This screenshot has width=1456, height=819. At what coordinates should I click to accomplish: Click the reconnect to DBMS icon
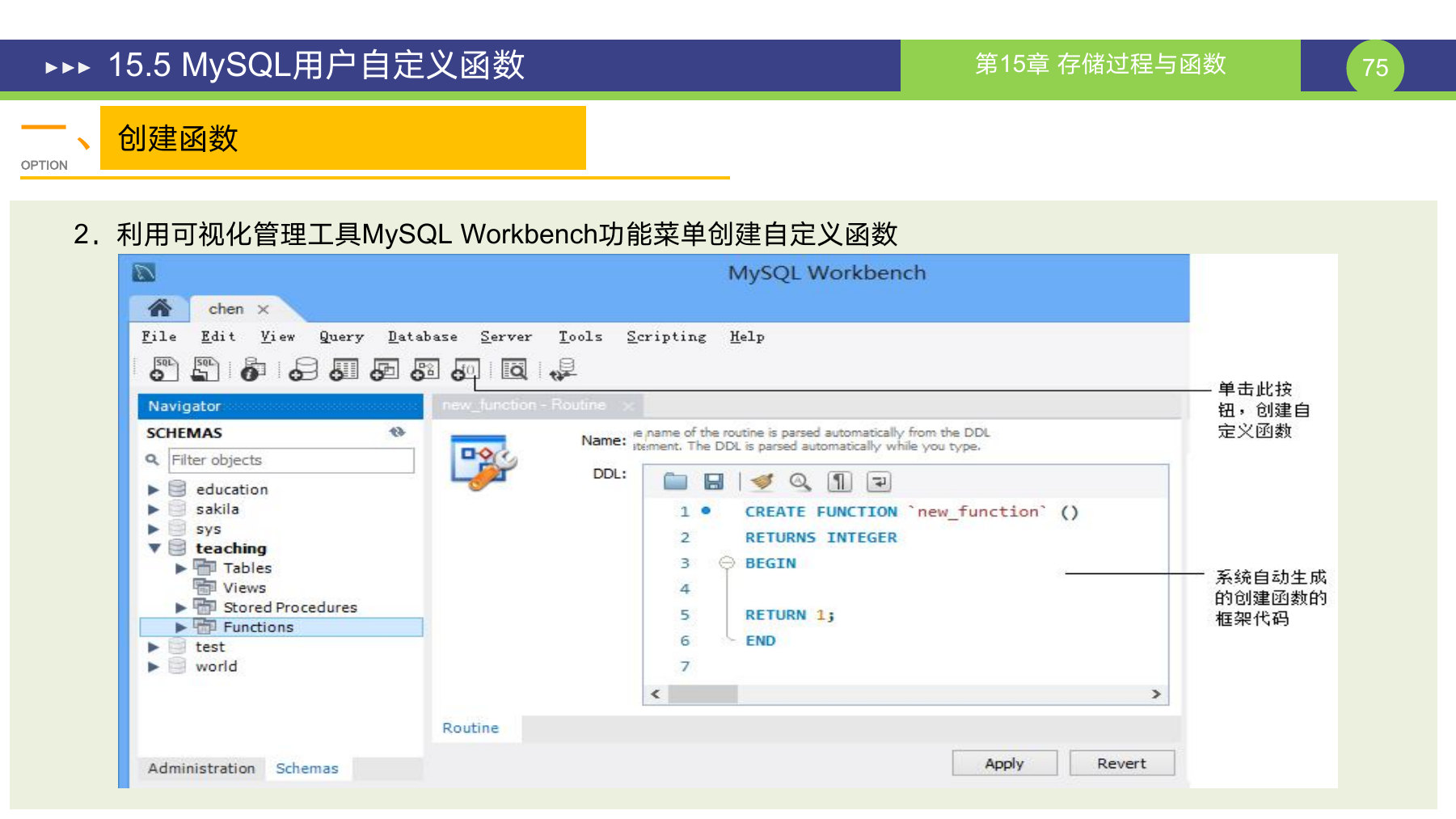tap(563, 369)
